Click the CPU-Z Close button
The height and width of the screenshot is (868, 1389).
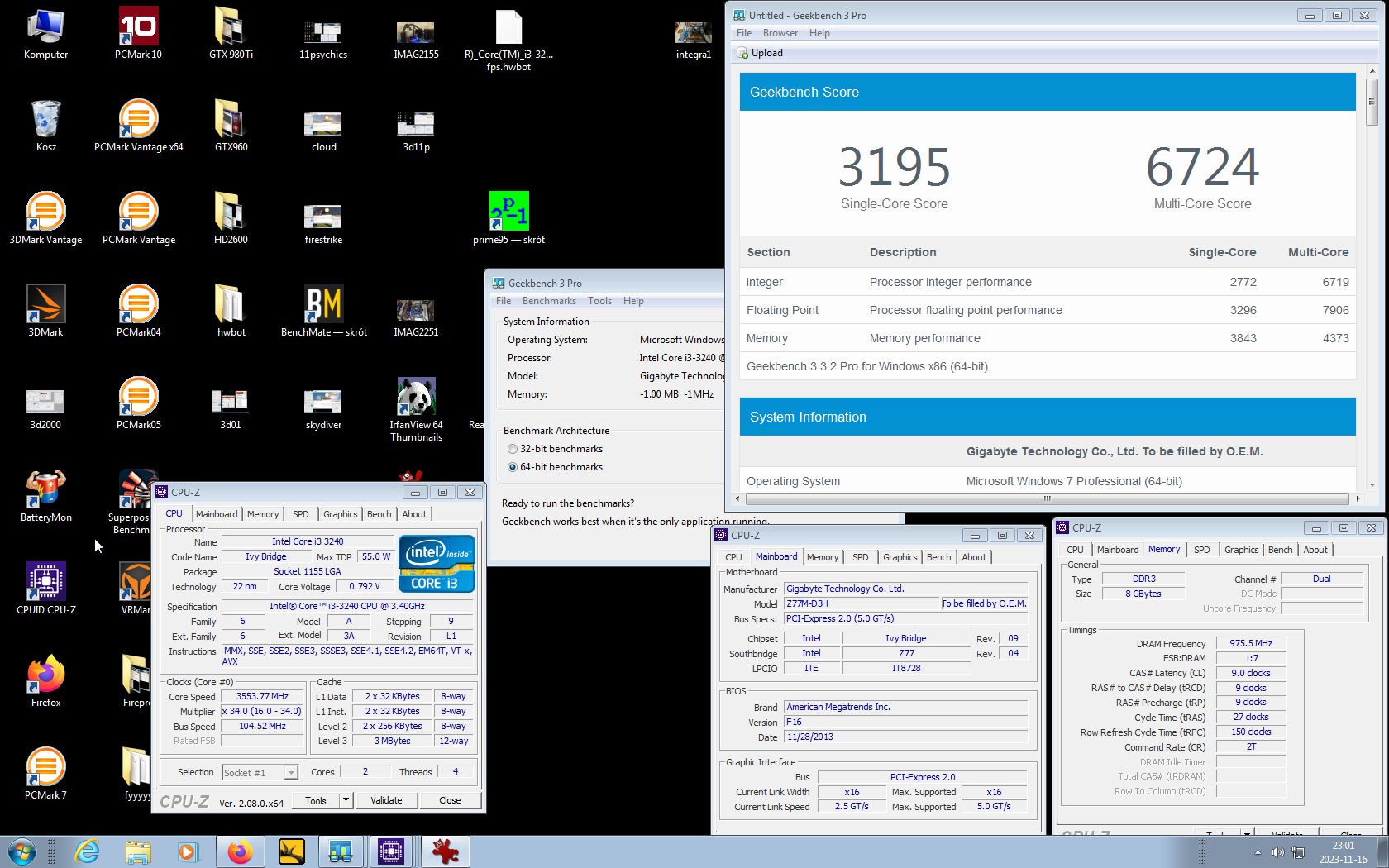(x=450, y=800)
